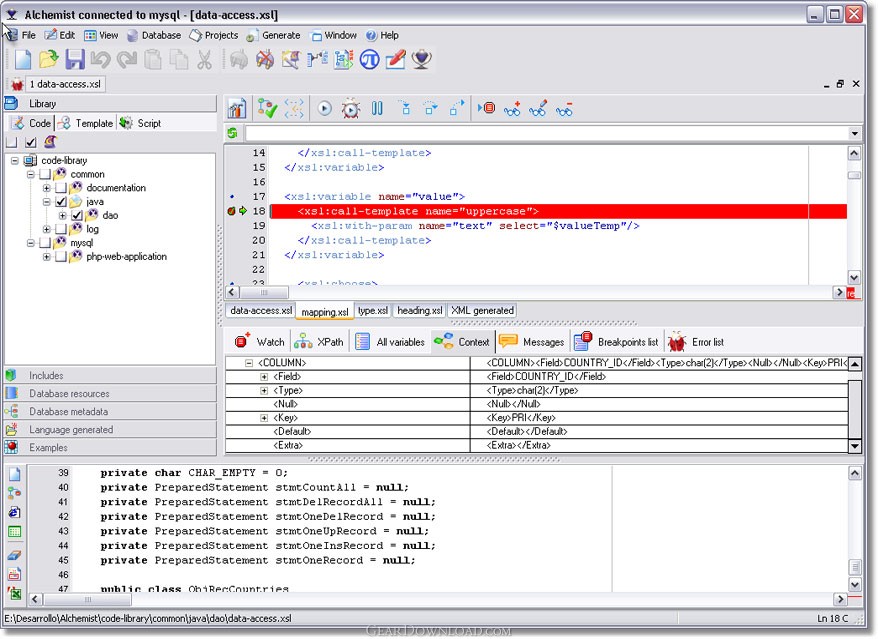878x639 pixels.
Task: Open the XPath debug tab
Action: (x=319, y=342)
